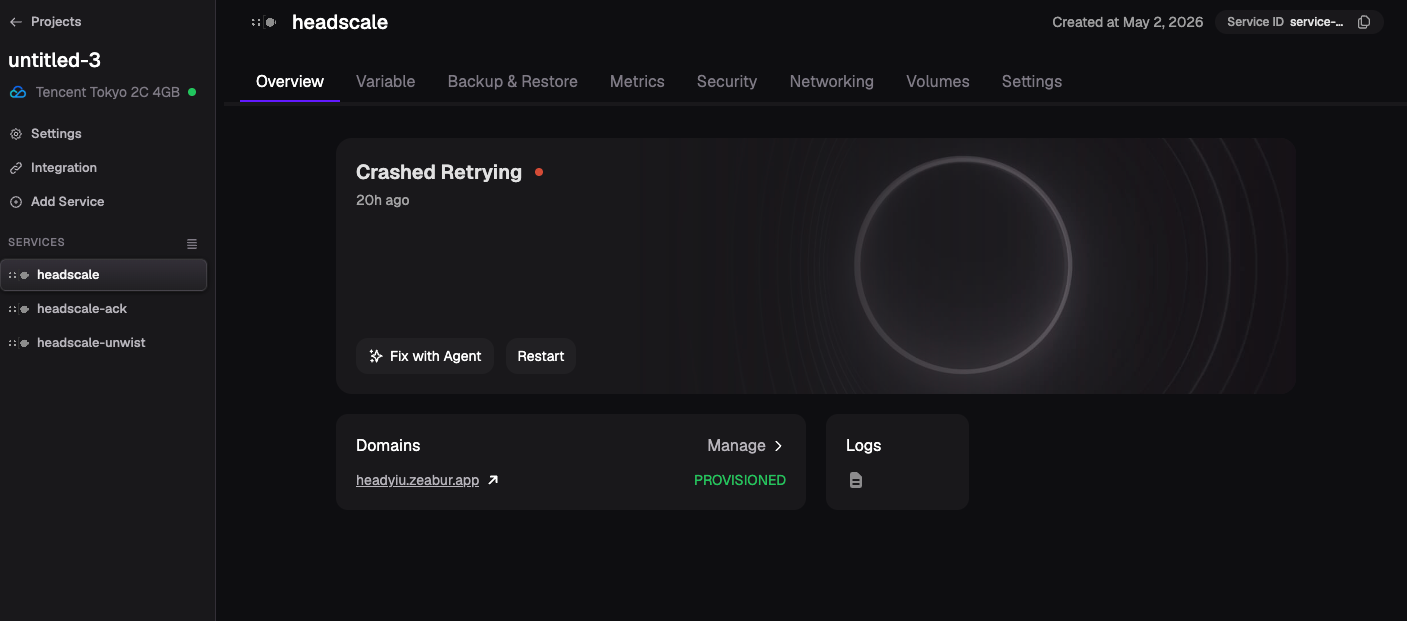
Task: Open the Volumes tab
Action: coord(938,82)
